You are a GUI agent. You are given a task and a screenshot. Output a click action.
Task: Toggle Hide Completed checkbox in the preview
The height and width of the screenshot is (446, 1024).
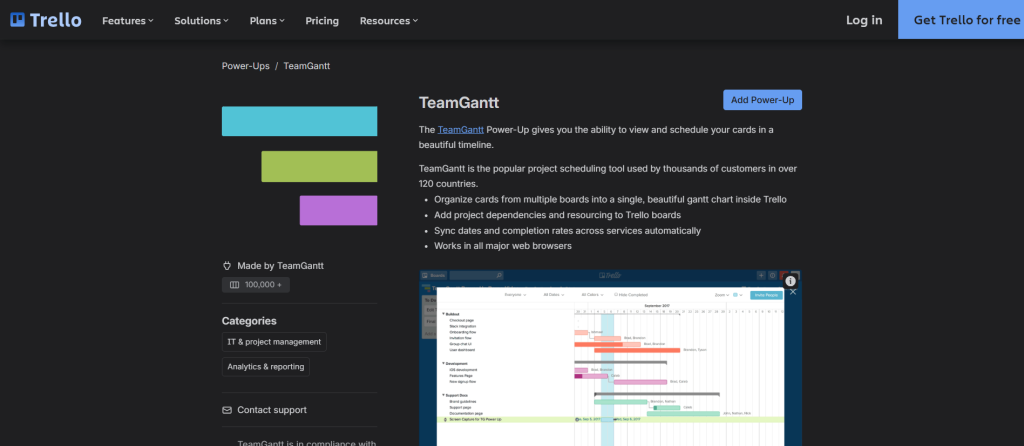614,295
